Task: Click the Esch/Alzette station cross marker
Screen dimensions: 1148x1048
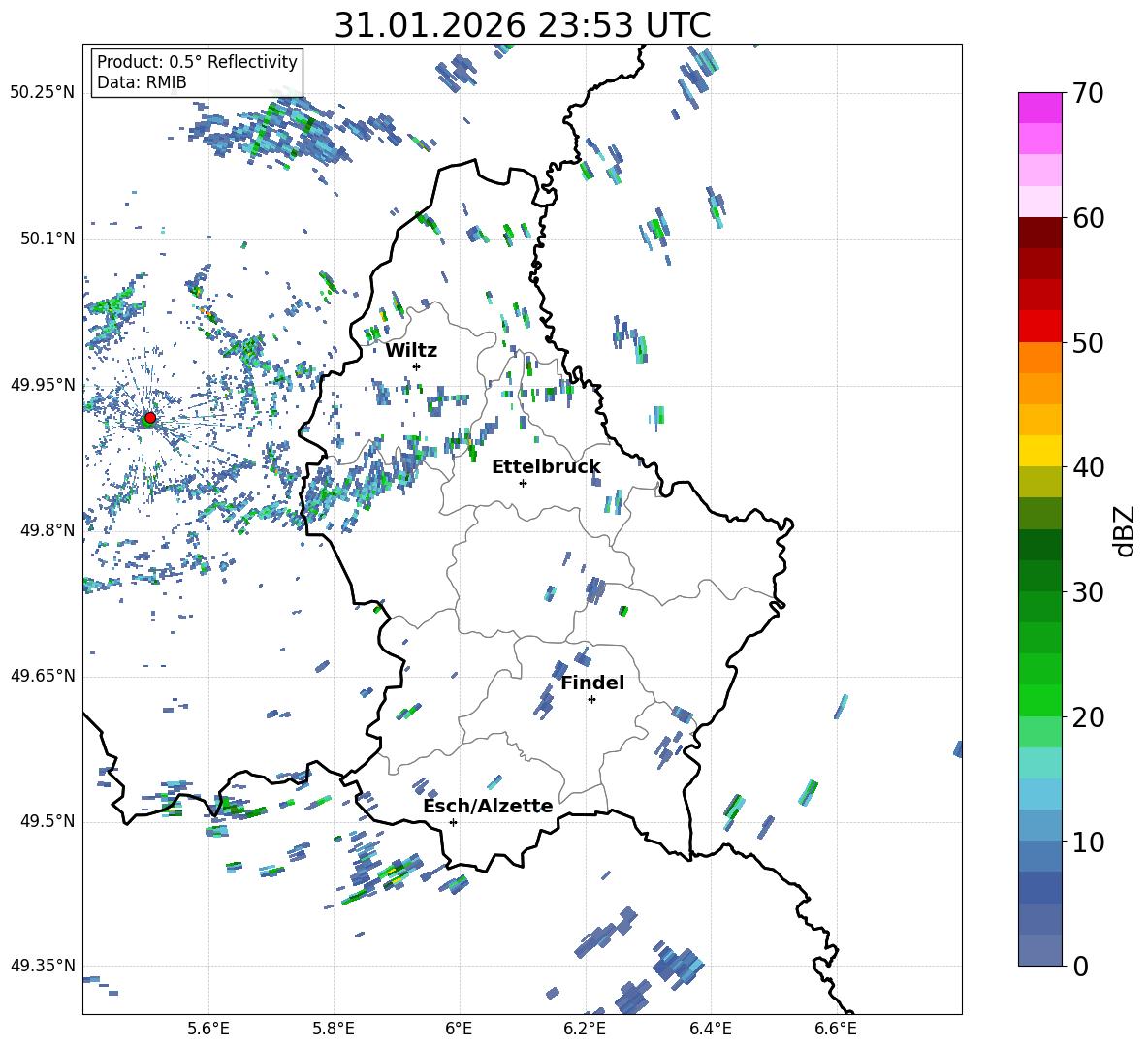Action: tap(453, 822)
